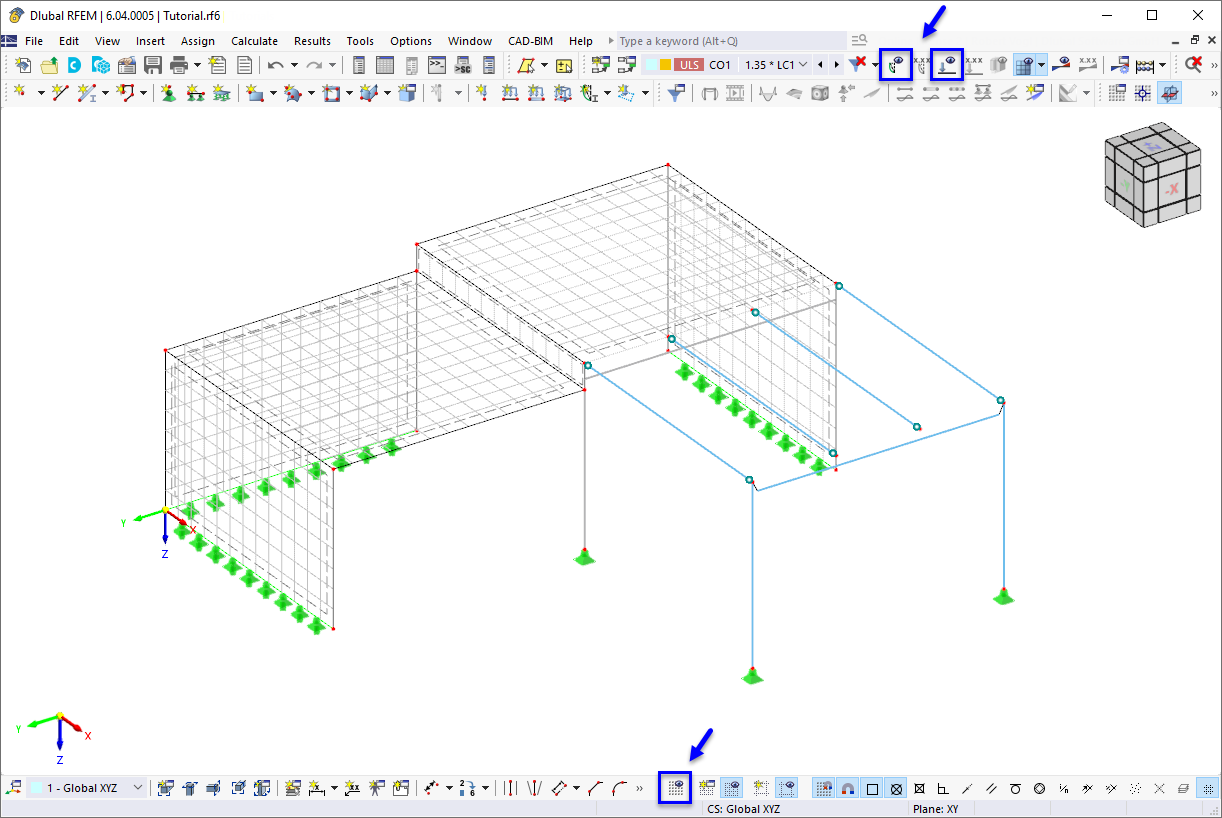Click the yellow color swatch near ULS label

663,64
